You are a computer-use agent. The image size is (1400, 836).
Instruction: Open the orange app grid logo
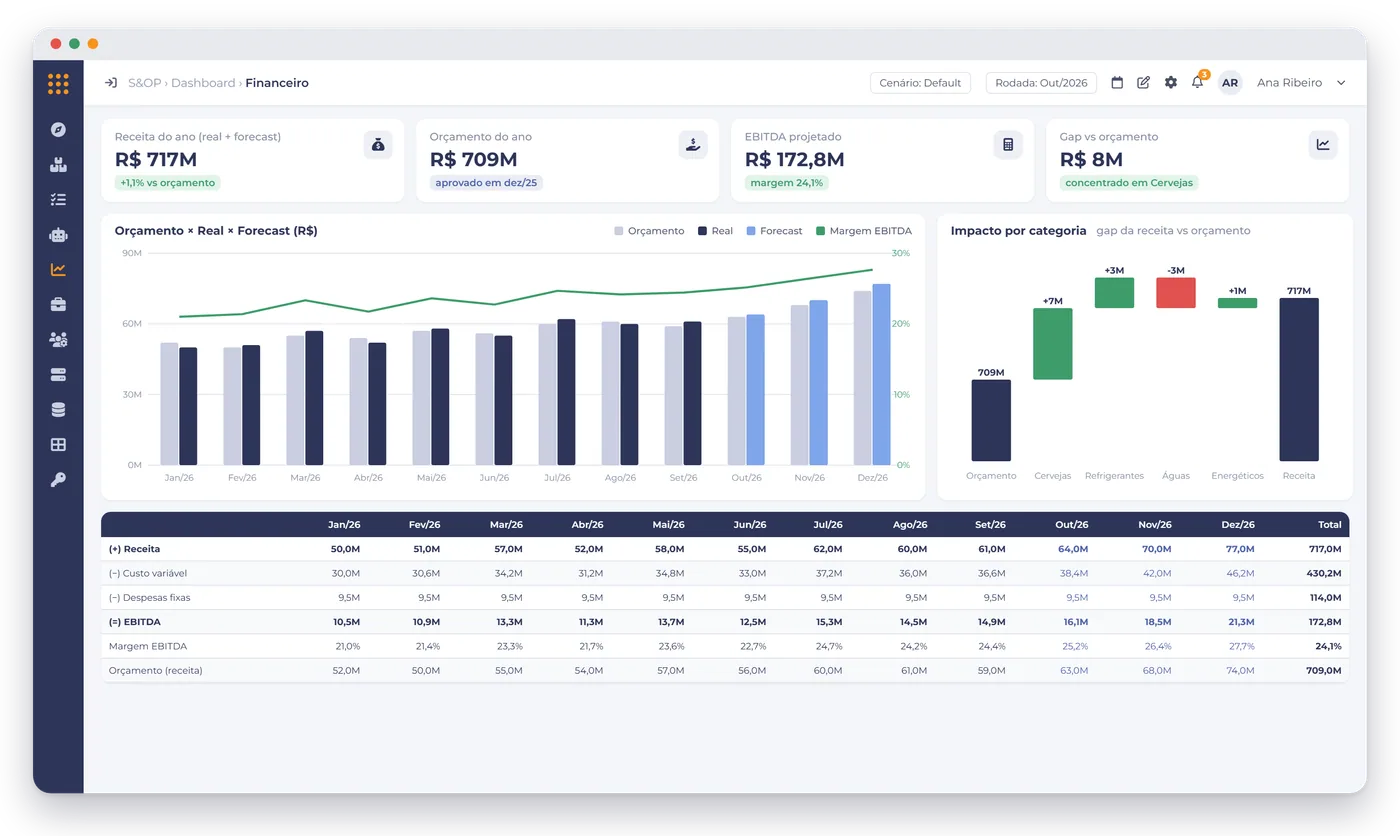click(58, 84)
